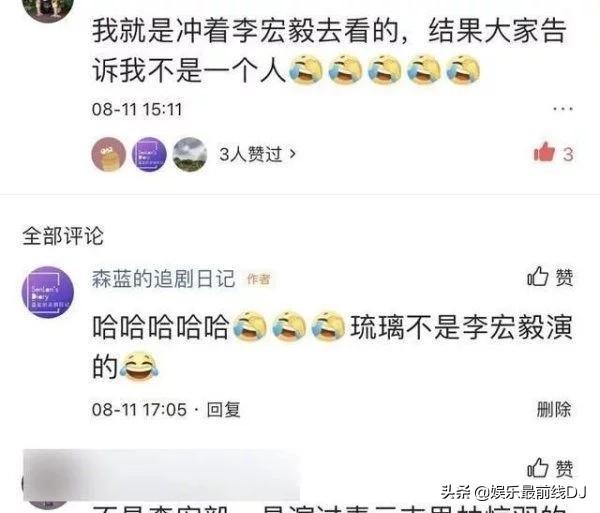Click the 08-11 15:11 timestamp
The height and width of the screenshot is (513, 600).
tap(137, 109)
